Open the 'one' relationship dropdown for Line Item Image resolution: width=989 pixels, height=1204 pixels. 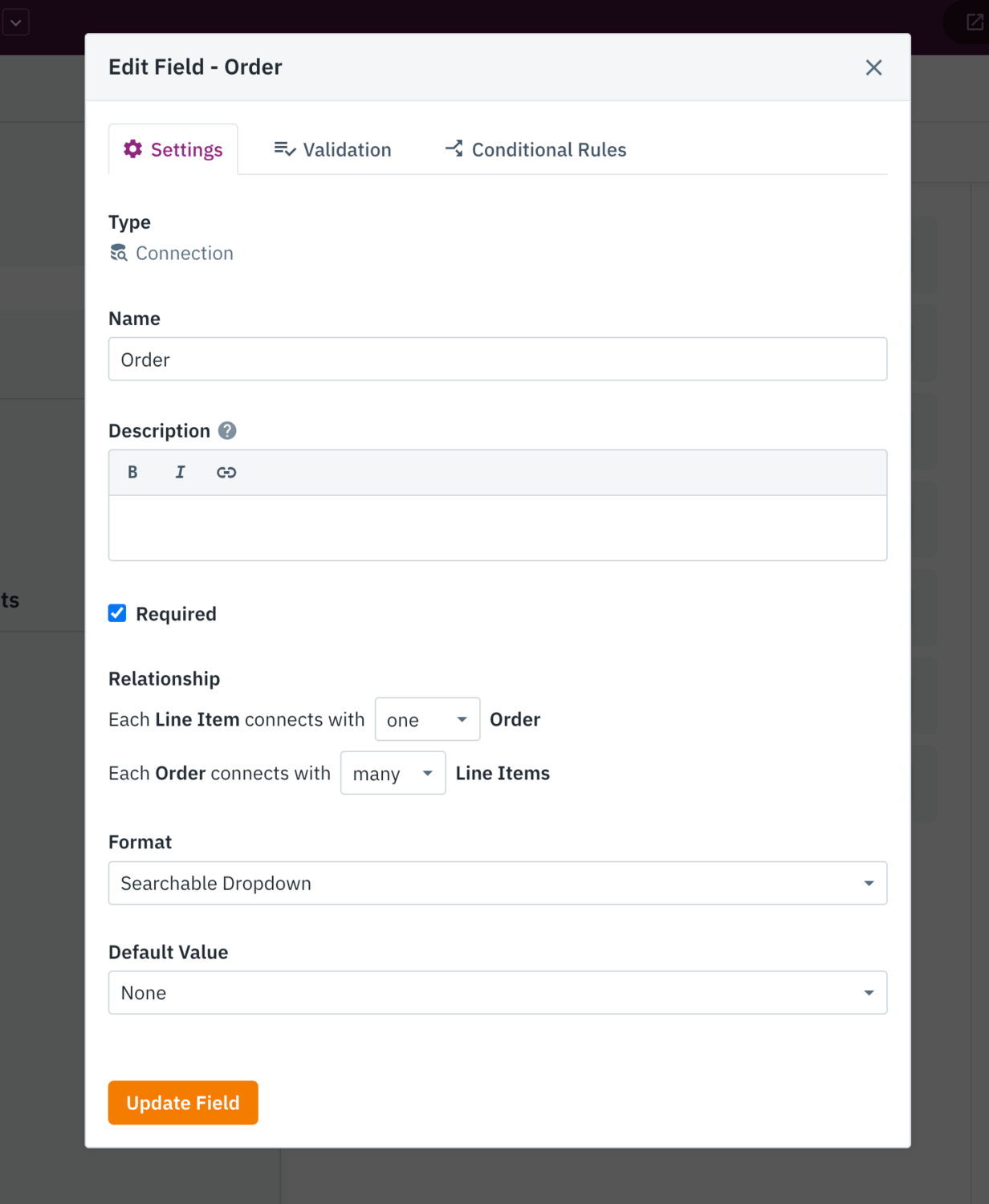click(426, 719)
